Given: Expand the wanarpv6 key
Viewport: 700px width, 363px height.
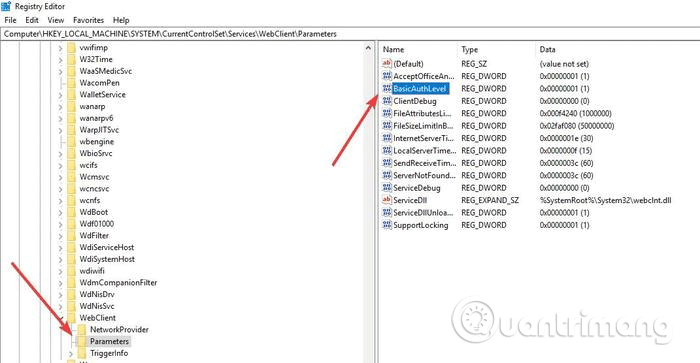Looking at the screenshot, I should click(60, 118).
